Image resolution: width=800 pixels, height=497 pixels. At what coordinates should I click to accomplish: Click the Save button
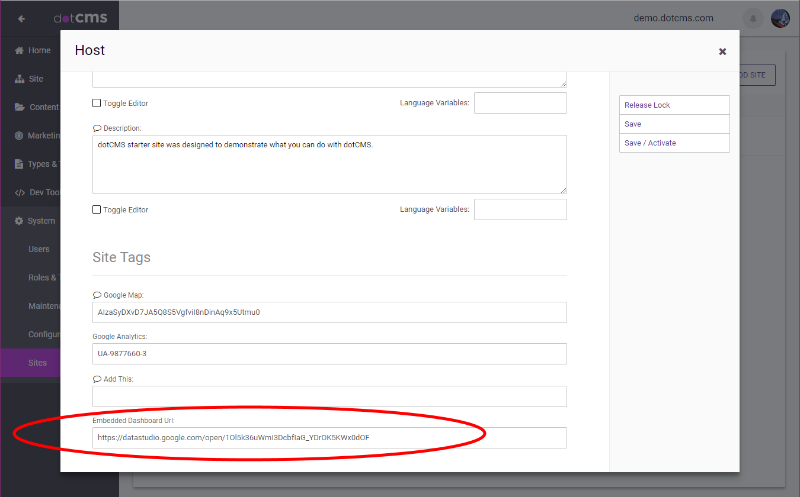click(x=674, y=124)
